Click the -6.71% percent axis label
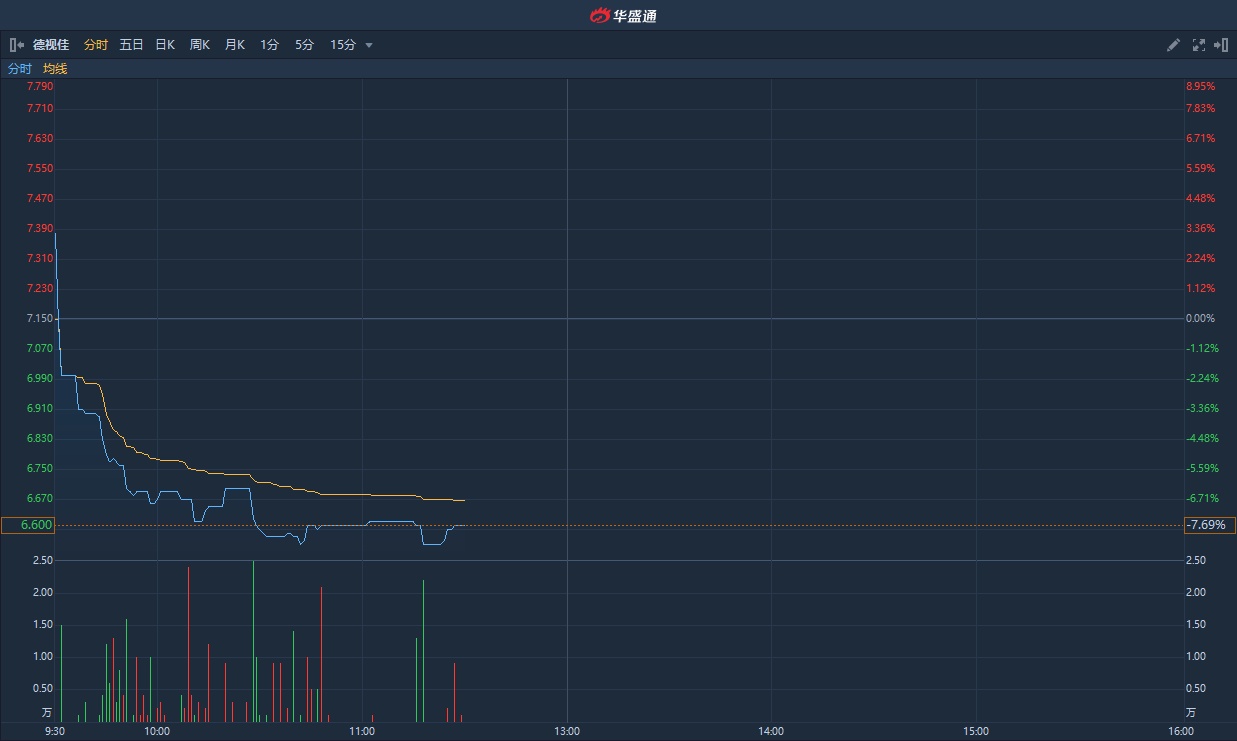This screenshot has height=741, width=1237. [1203, 498]
